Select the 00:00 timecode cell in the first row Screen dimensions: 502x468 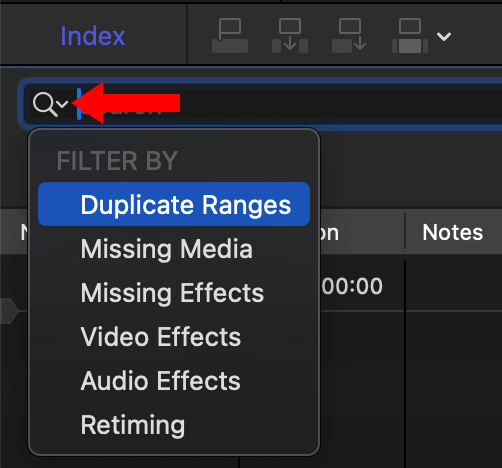pyautogui.click(x=353, y=286)
